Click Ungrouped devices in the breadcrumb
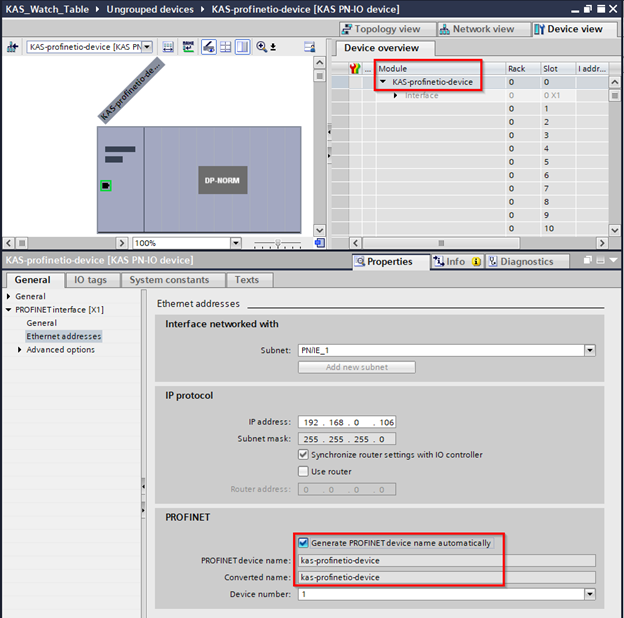The image size is (624, 618). 150,9
